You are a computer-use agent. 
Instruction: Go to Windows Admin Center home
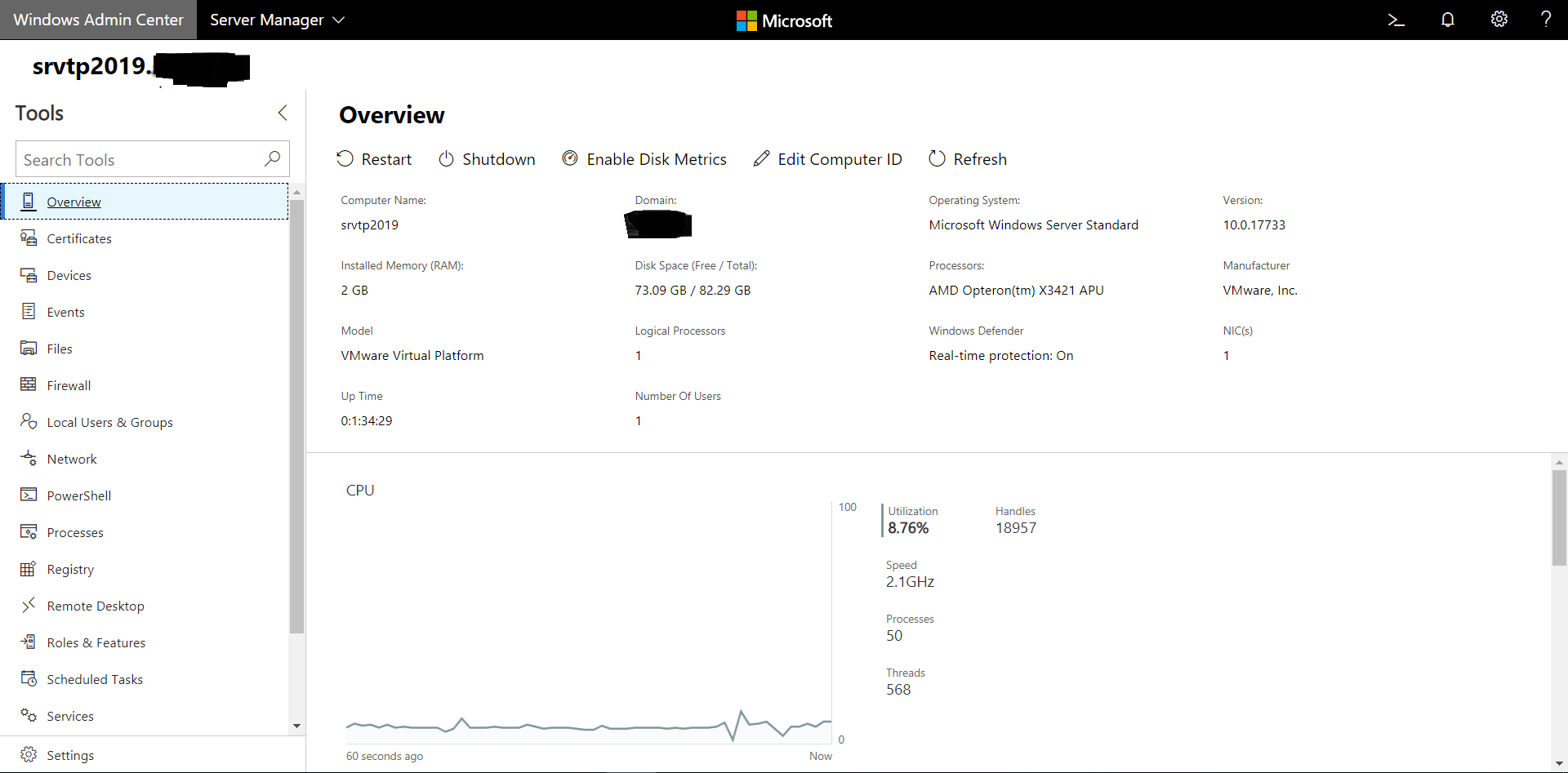(98, 20)
